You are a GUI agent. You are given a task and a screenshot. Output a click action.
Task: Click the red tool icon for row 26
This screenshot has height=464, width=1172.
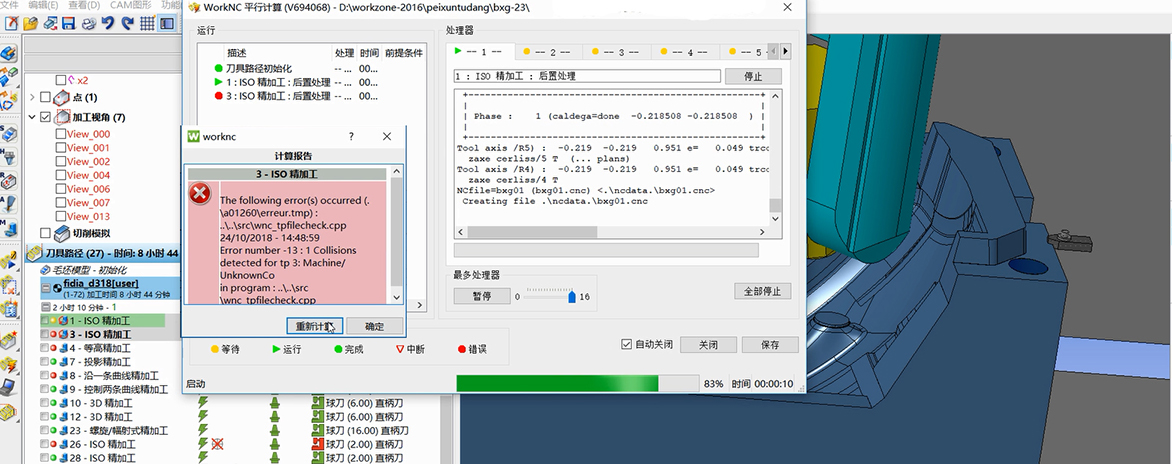[x=317, y=445]
